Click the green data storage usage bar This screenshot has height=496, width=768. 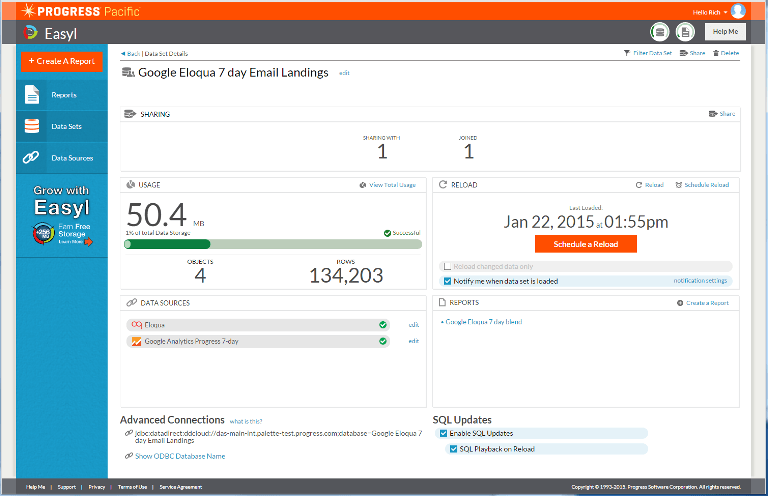[168, 244]
